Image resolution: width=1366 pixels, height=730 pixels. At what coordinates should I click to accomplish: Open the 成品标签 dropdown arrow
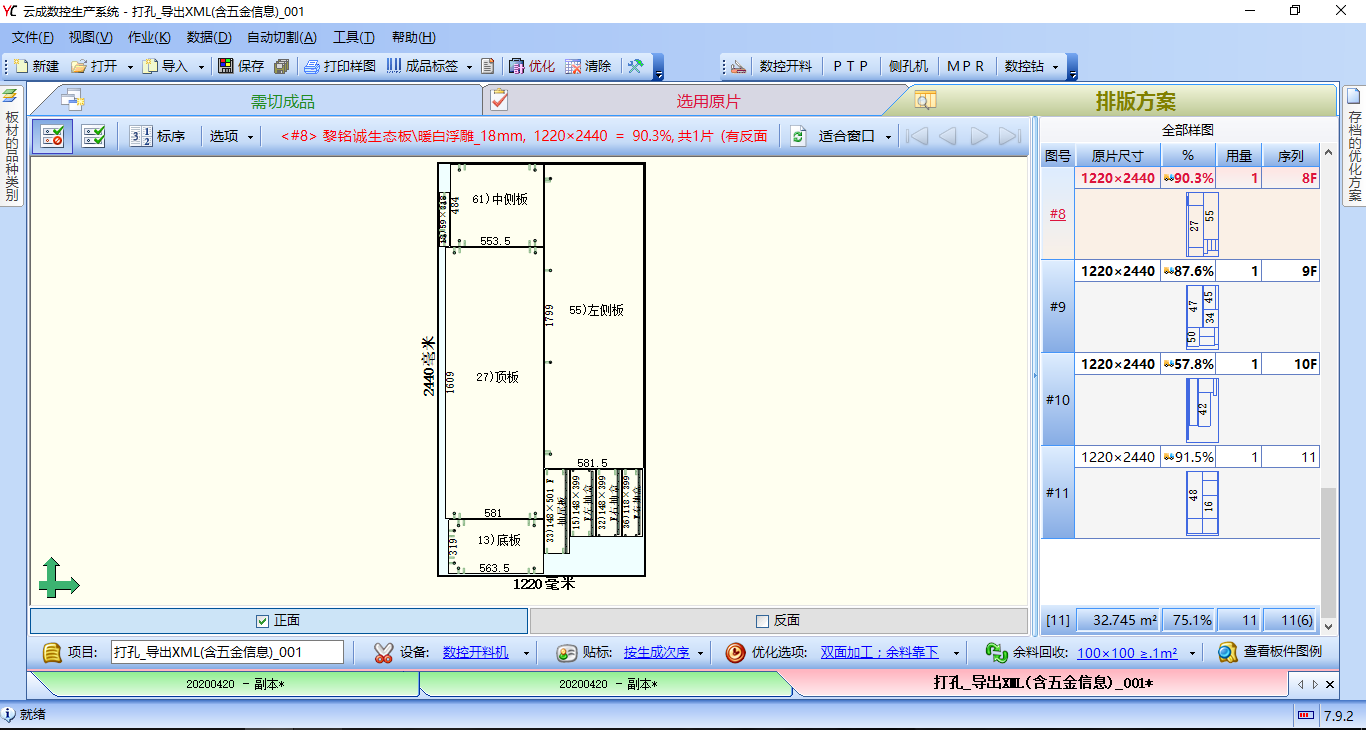469,67
